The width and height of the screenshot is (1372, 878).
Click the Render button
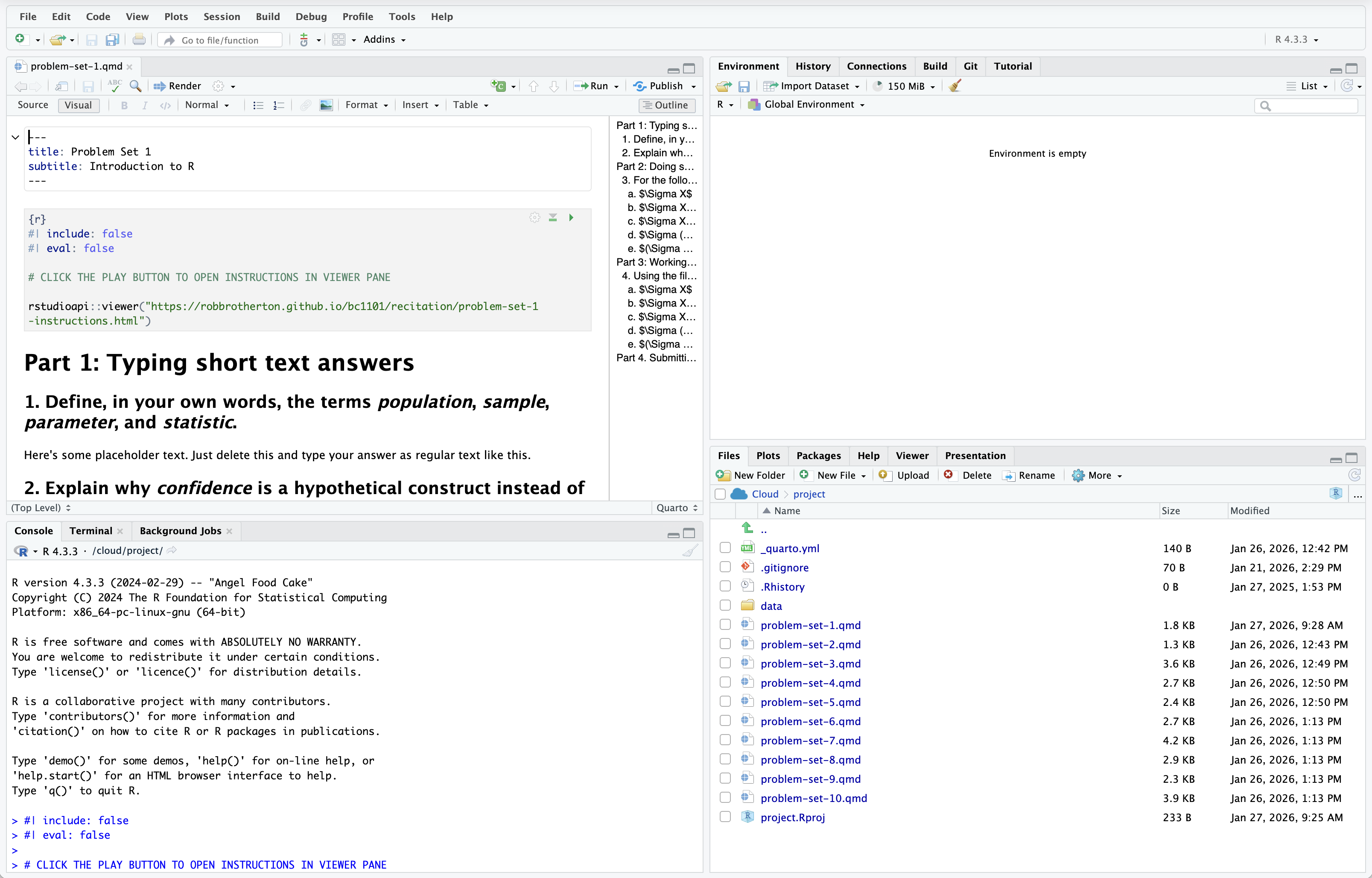(x=178, y=86)
